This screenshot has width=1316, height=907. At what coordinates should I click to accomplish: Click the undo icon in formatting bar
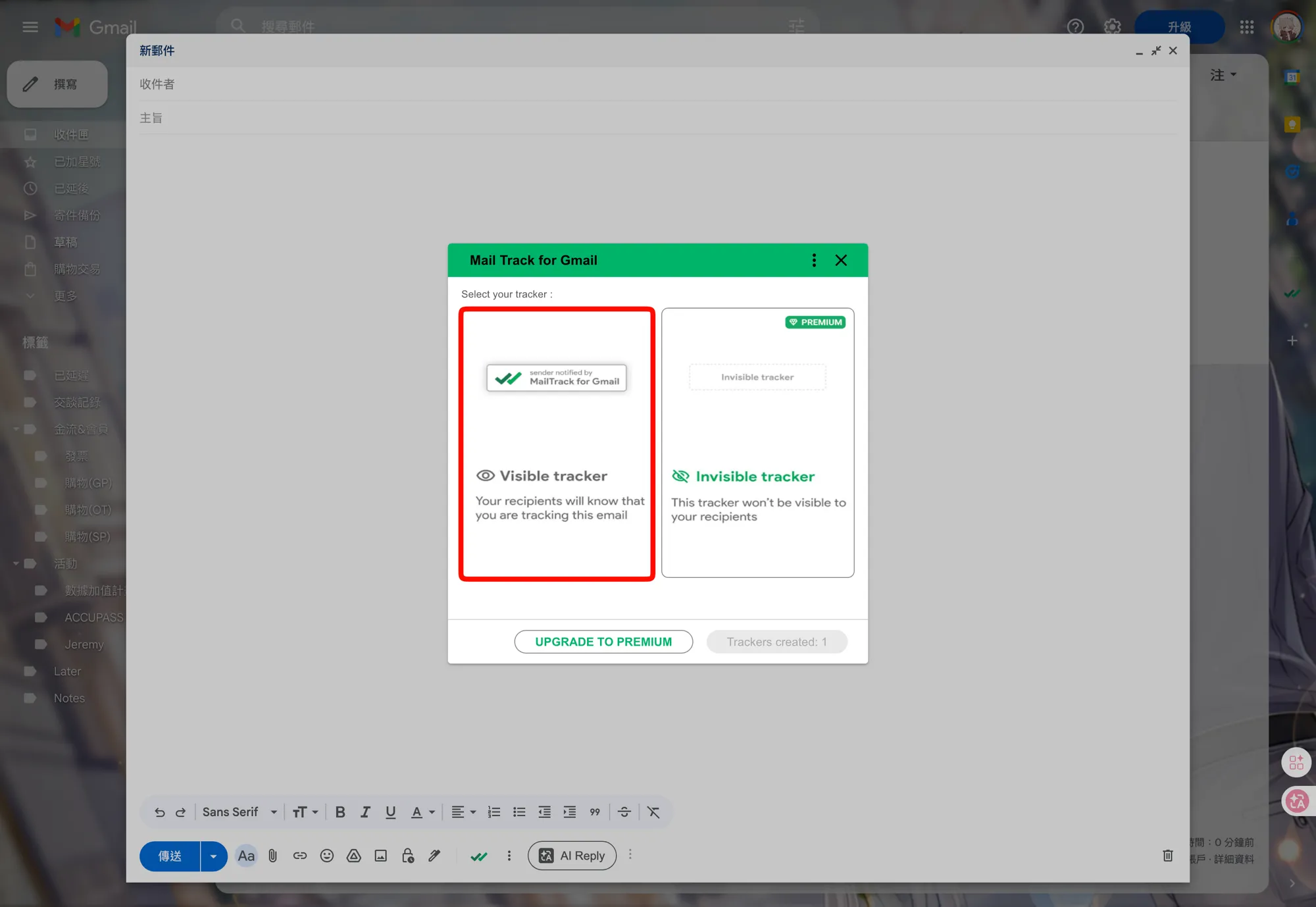pyautogui.click(x=159, y=812)
